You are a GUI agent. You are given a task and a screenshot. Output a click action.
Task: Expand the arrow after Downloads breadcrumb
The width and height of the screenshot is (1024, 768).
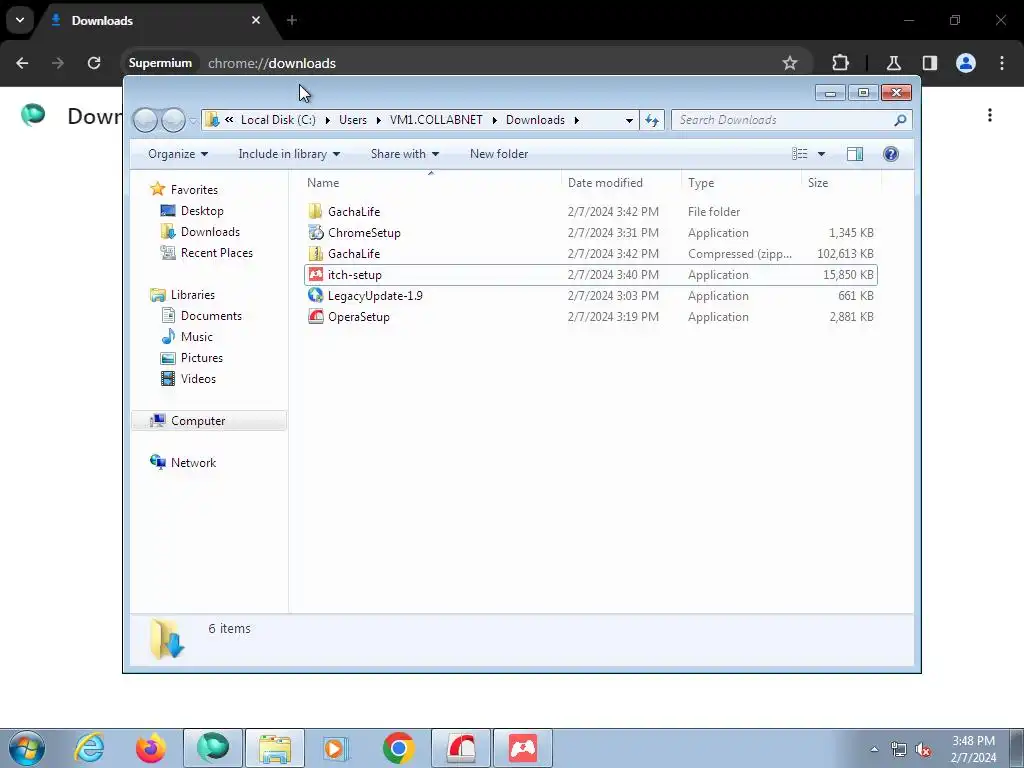577,120
